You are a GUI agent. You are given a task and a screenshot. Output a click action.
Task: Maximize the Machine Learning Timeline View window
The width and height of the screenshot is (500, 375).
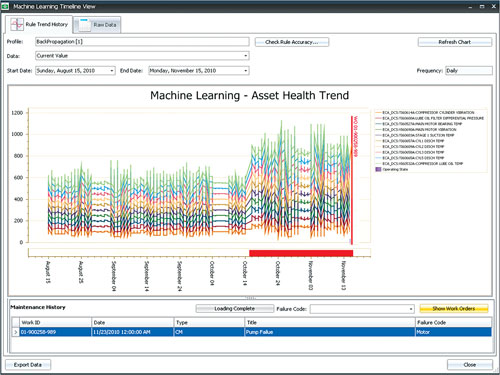click(x=482, y=6)
